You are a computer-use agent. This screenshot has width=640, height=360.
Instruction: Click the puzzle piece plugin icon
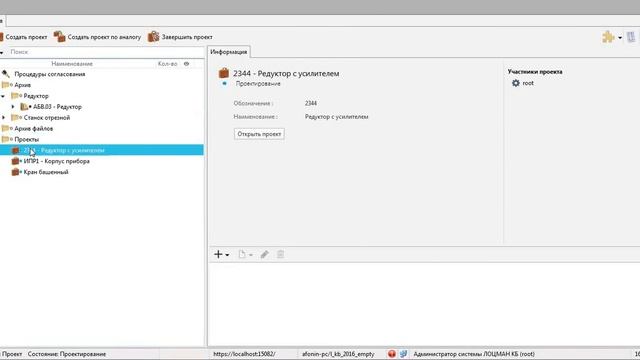[608, 37]
